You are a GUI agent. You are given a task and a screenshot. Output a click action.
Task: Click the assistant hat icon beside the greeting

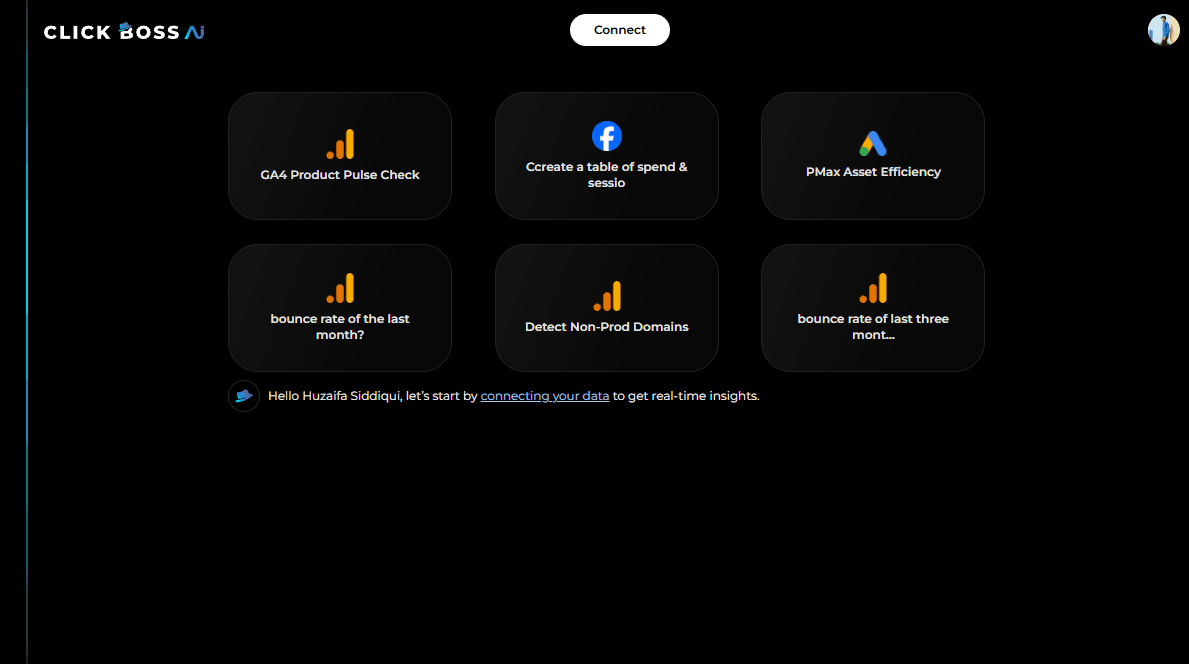pos(244,396)
